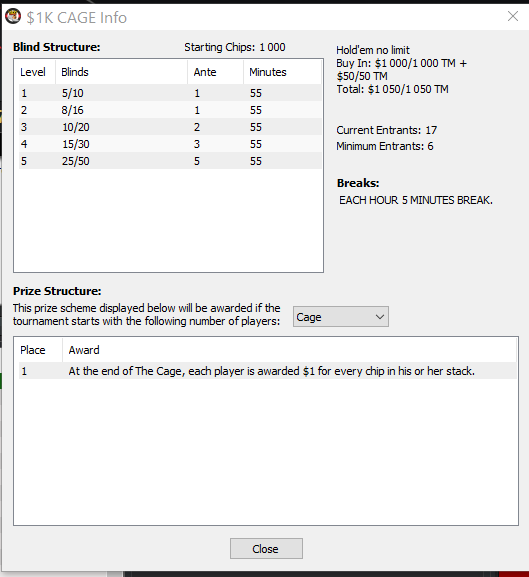Close the $1K CAGE Info window with X
Screen dimensions: 529x577
tap(513, 16)
